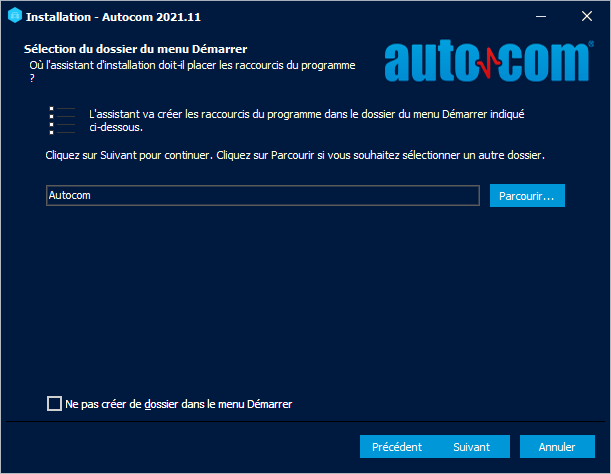This screenshot has height=474, width=611.
Task: Close the installer window
Action: tap(587, 16)
